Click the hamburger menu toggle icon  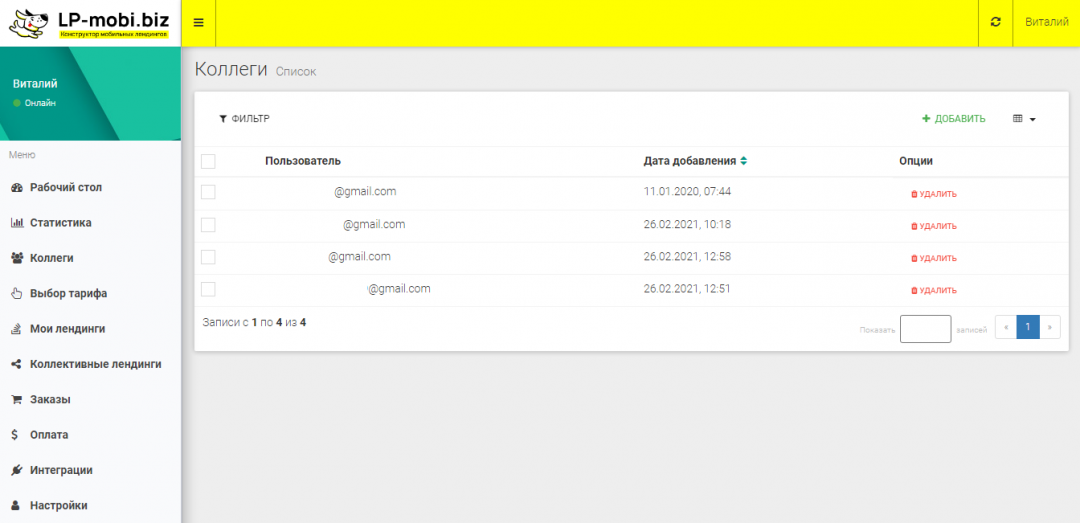[198, 23]
